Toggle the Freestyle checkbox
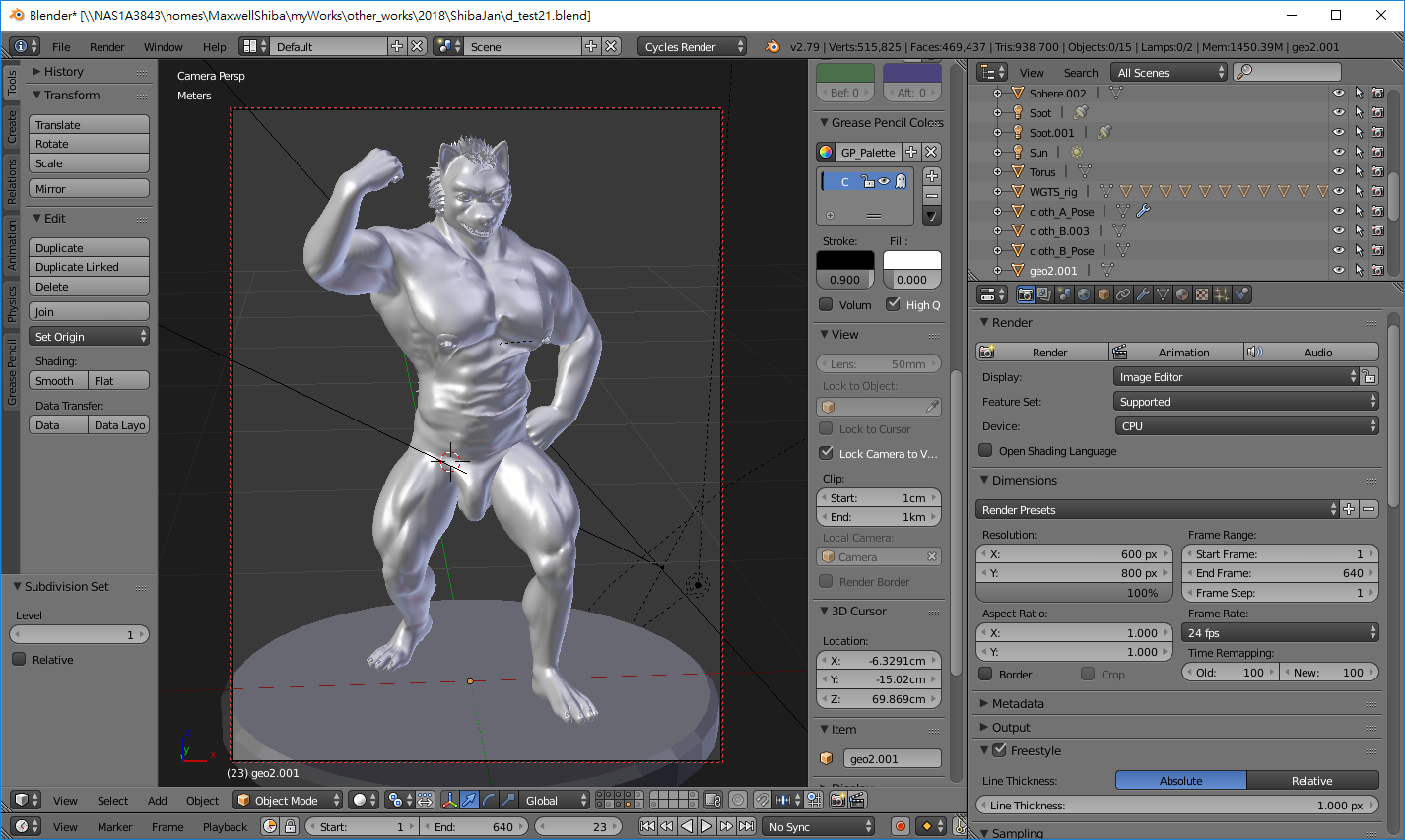 coord(1000,750)
